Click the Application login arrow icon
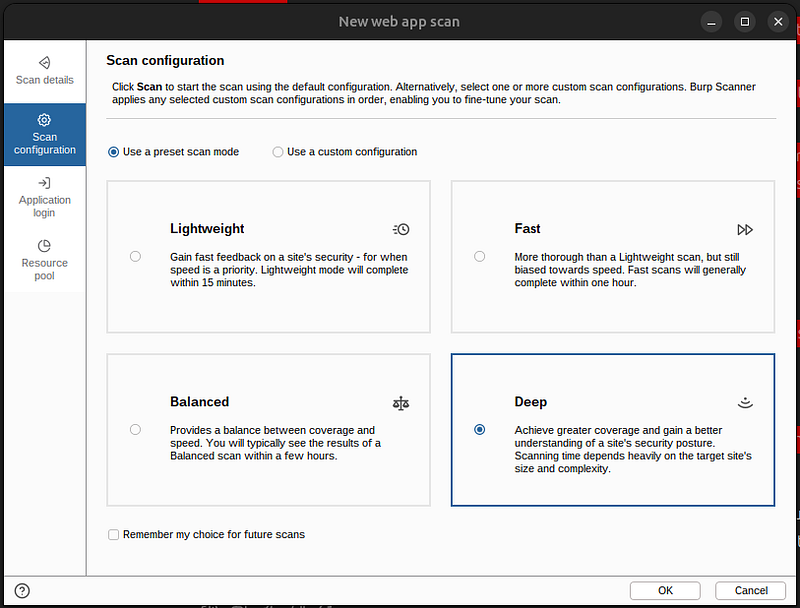This screenshot has width=800, height=608. pyautogui.click(x=44, y=183)
